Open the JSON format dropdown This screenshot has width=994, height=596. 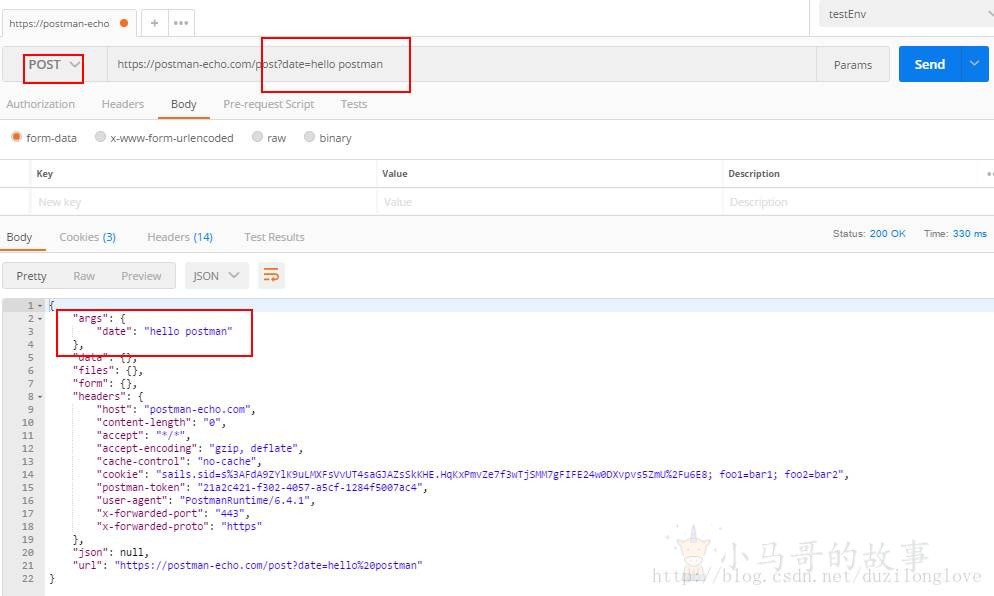[216, 276]
